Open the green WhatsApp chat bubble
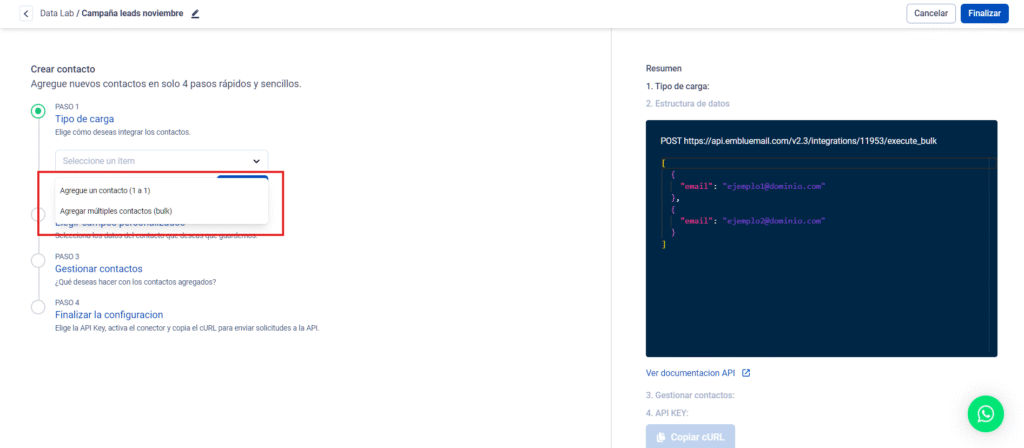 tap(985, 413)
